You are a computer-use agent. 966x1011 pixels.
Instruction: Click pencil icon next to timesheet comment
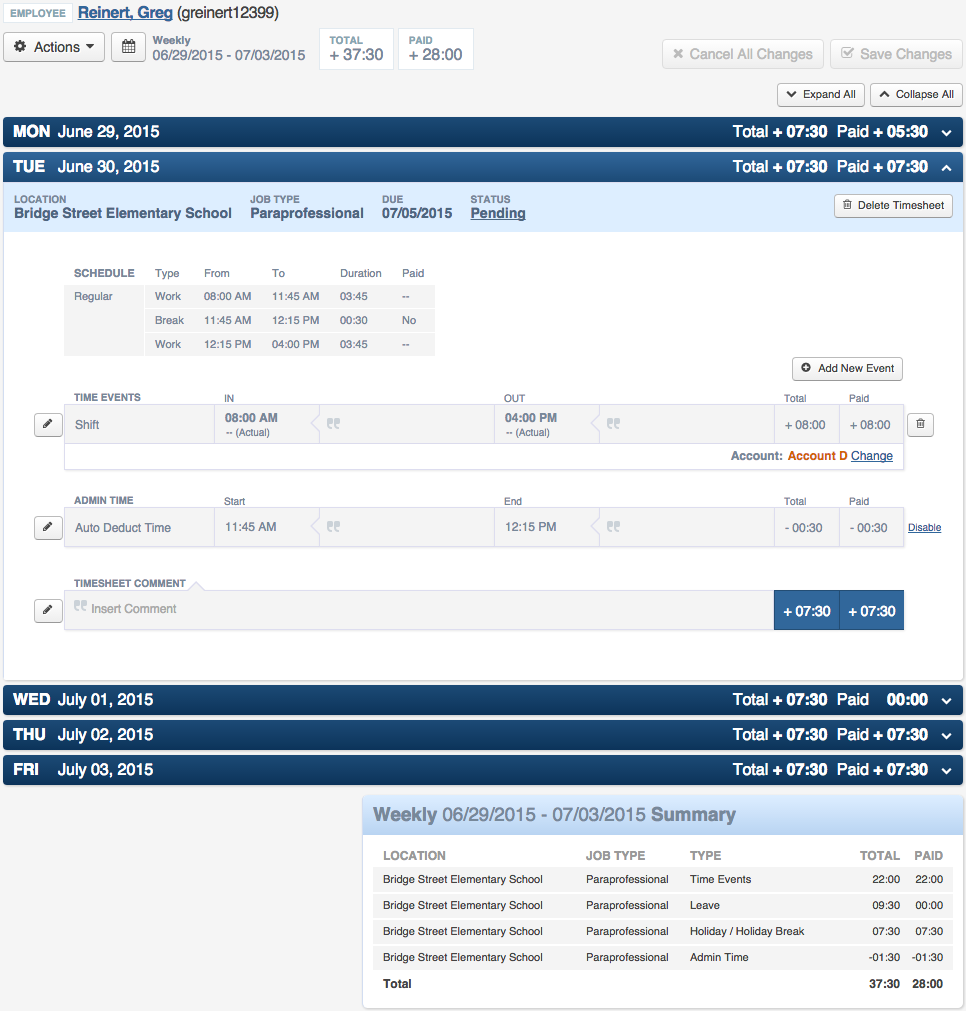click(48, 610)
